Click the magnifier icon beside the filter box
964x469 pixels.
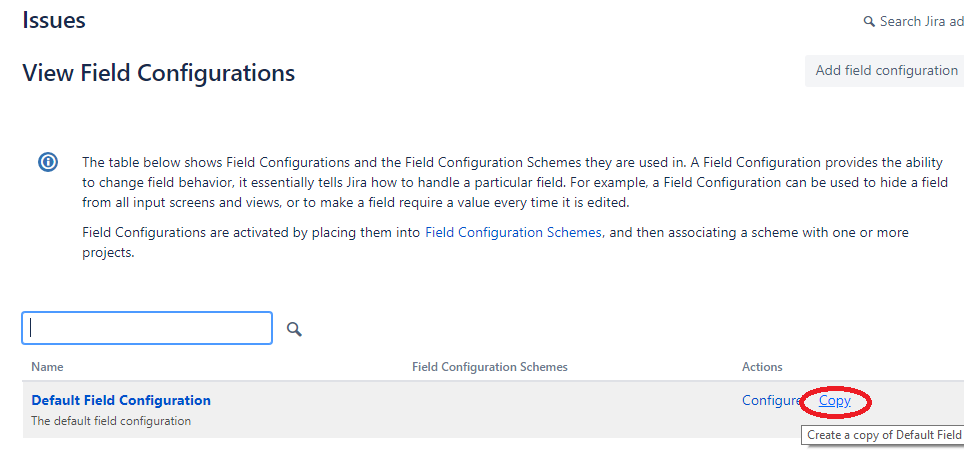[x=294, y=329]
